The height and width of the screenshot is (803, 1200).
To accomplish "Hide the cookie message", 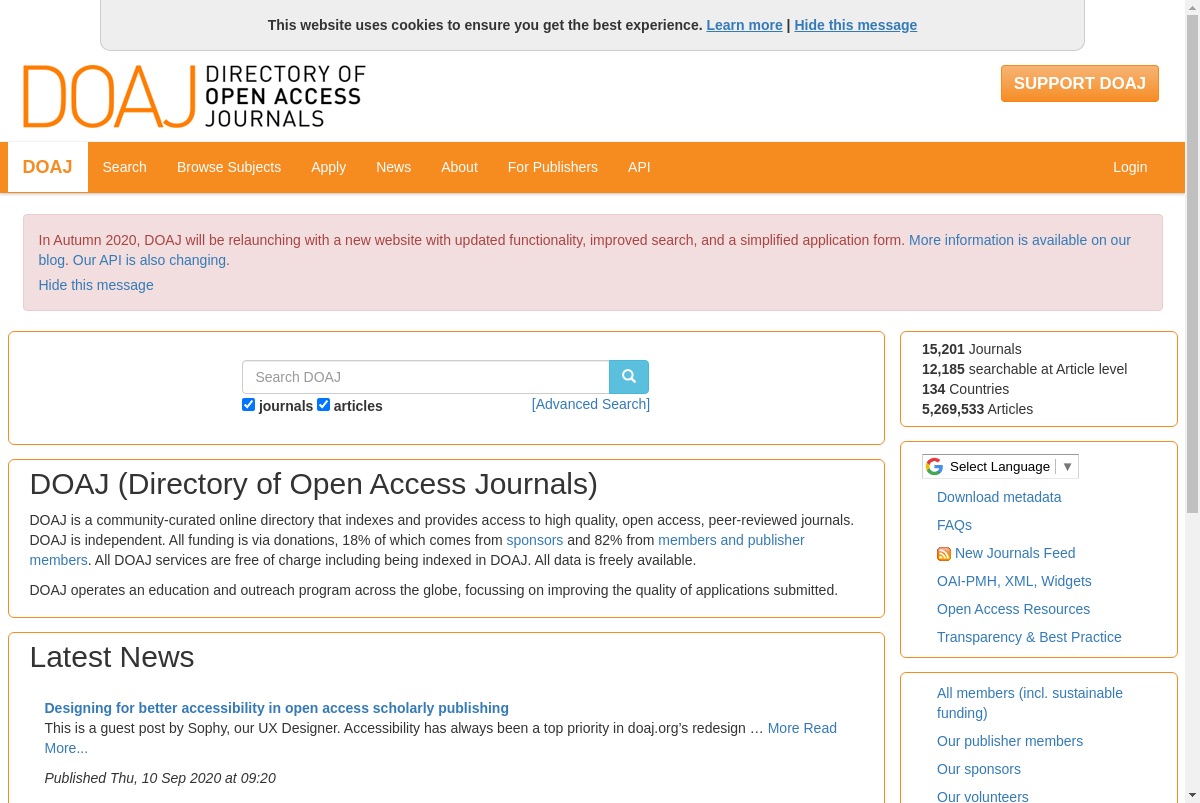I will (x=855, y=25).
